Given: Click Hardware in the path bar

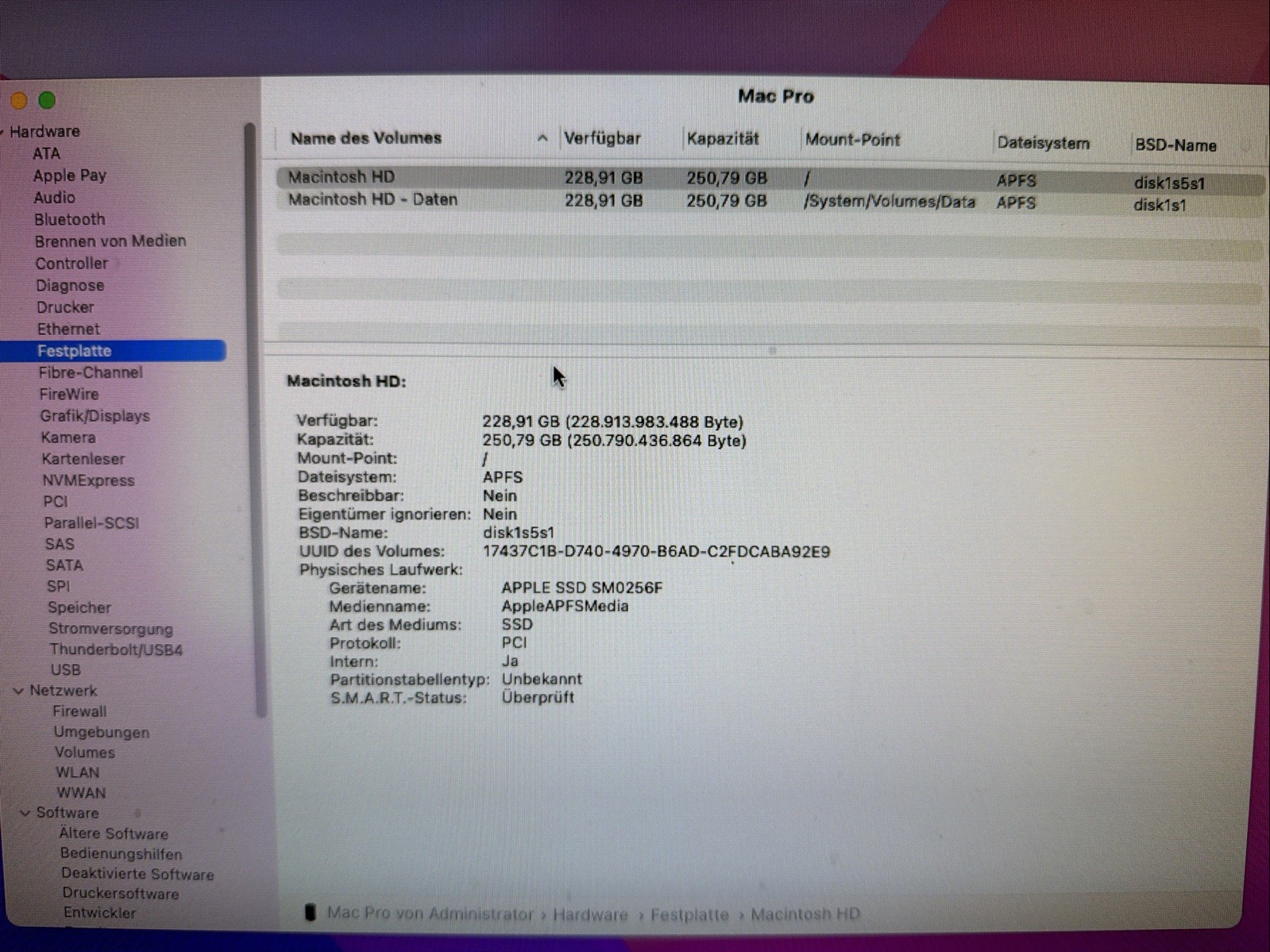Looking at the screenshot, I should click(x=590, y=915).
